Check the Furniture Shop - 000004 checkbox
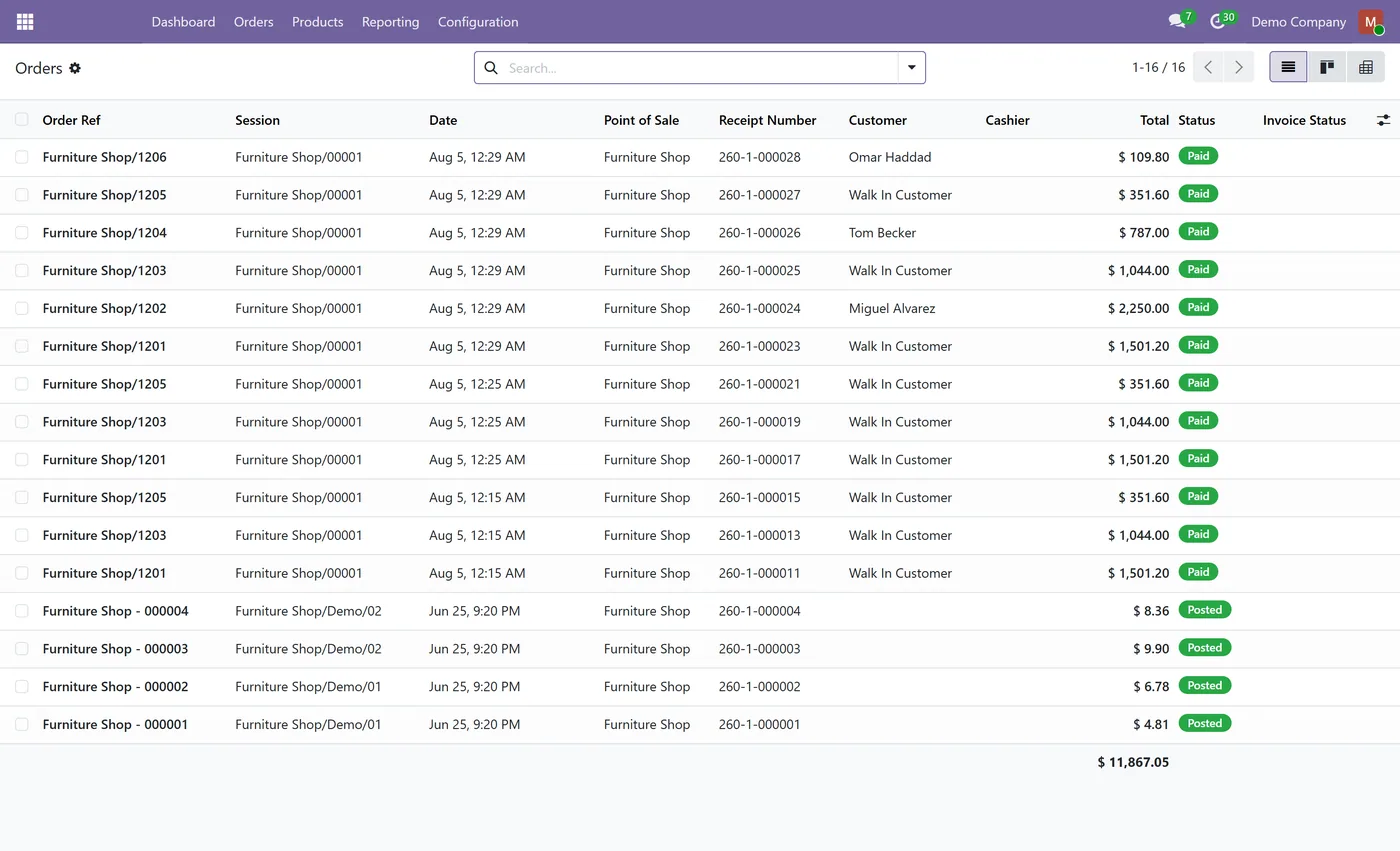The width and height of the screenshot is (1400, 851). coord(22,611)
